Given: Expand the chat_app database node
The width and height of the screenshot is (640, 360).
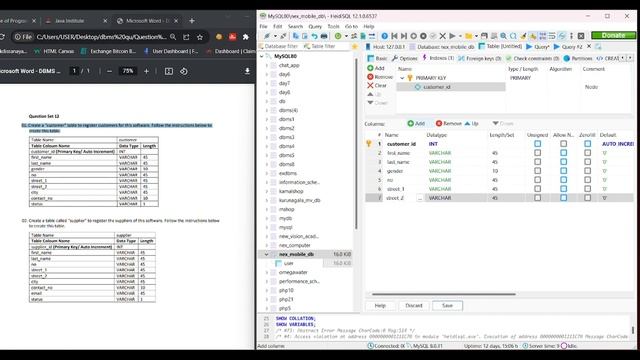Looking at the screenshot, I should tap(267, 65).
